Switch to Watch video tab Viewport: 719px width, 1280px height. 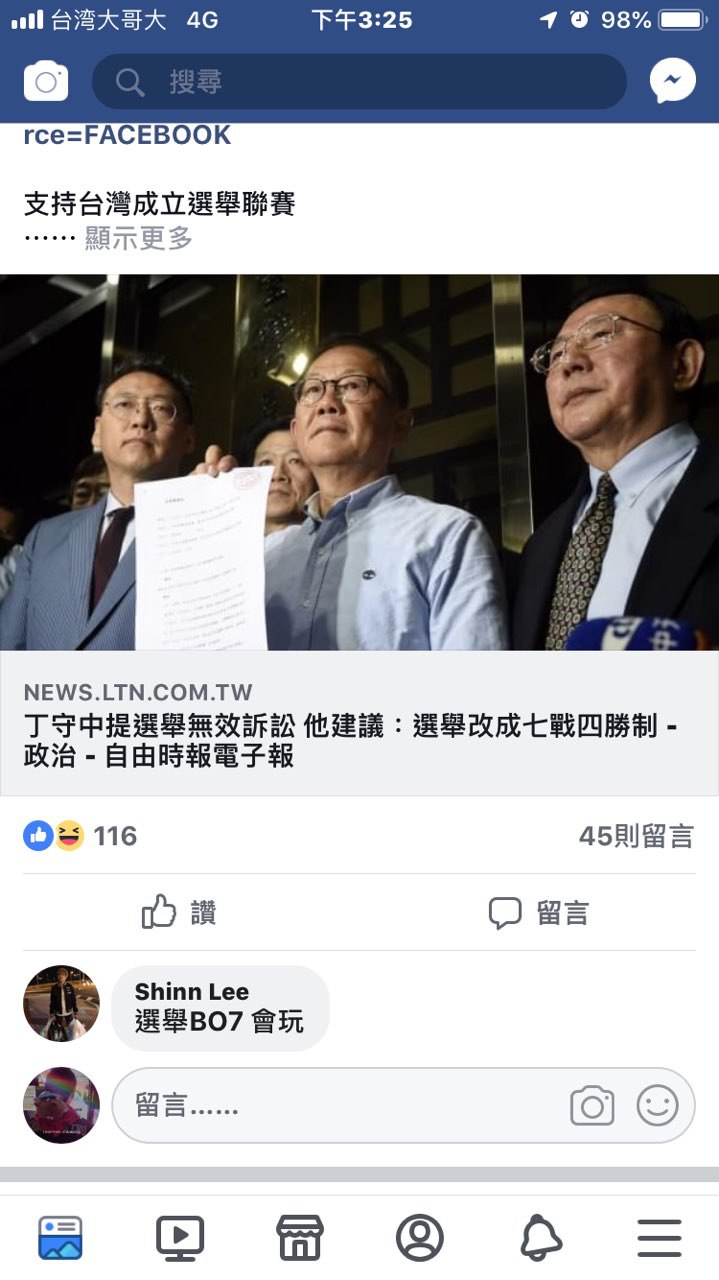(x=180, y=1237)
